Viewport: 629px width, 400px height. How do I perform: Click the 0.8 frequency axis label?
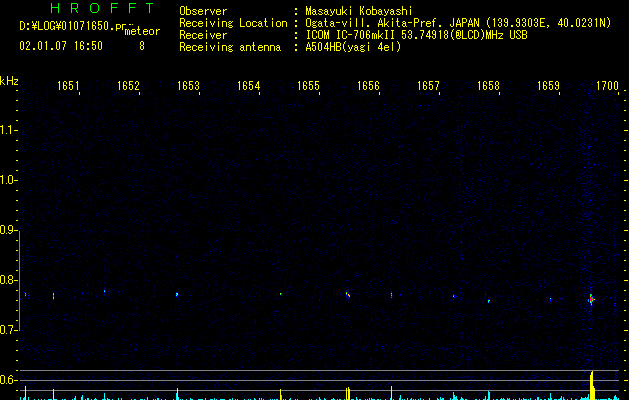[x=7, y=280]
